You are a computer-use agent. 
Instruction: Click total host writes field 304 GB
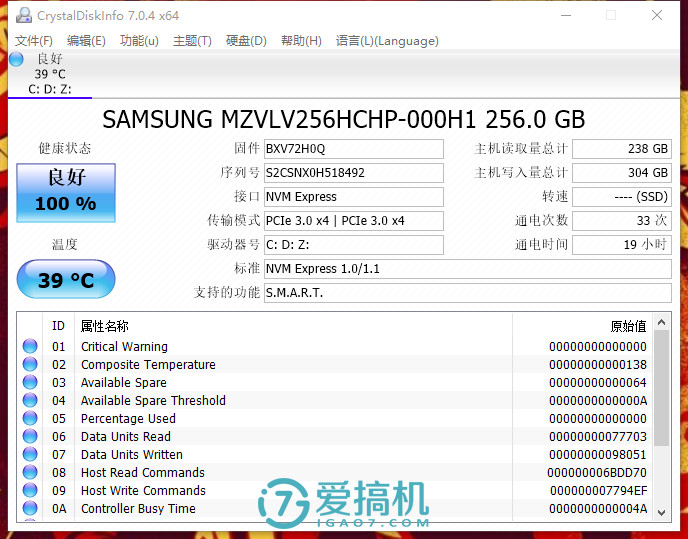click(x=622, y=173)
